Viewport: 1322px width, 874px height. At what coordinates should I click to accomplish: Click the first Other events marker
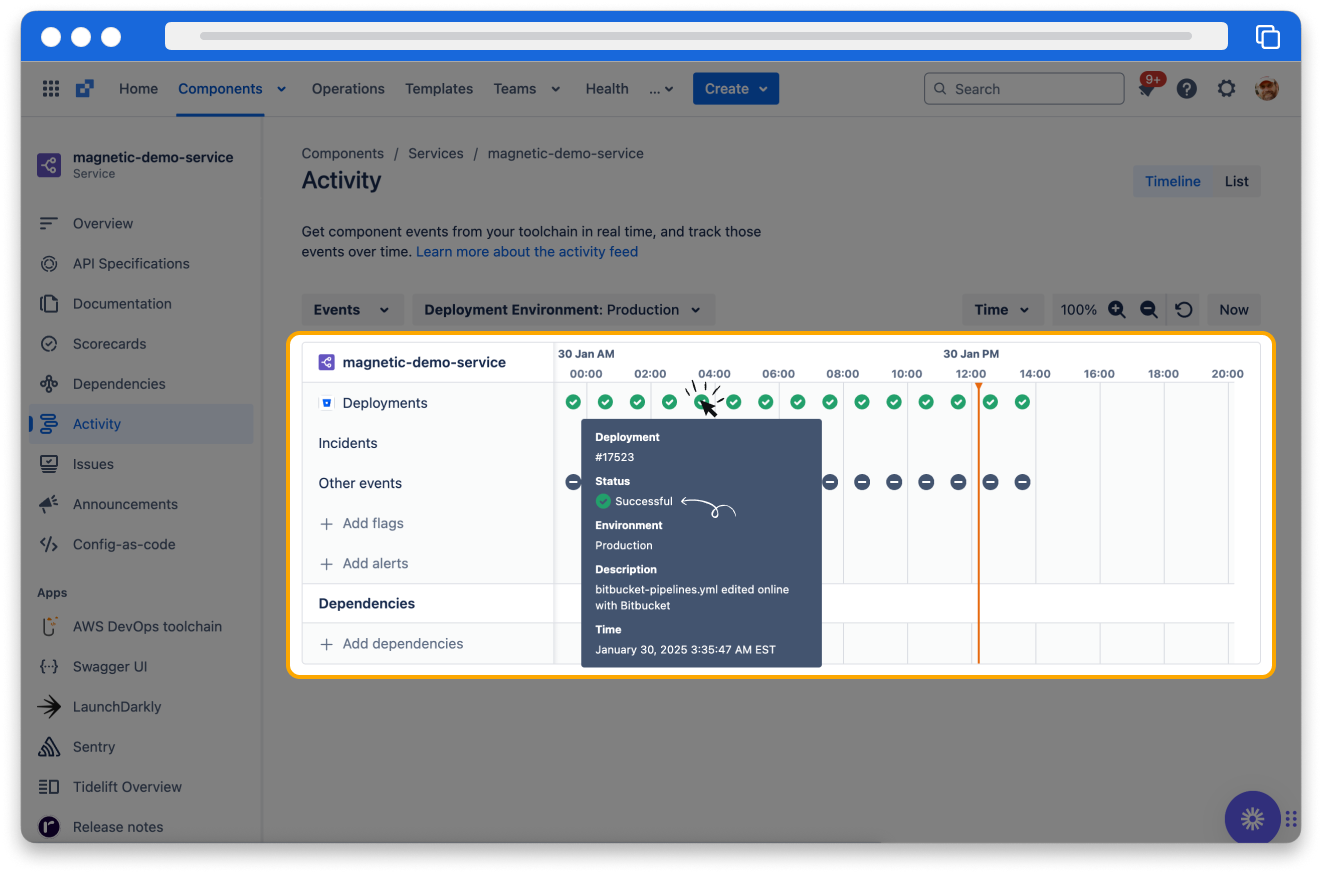point(573,482)
